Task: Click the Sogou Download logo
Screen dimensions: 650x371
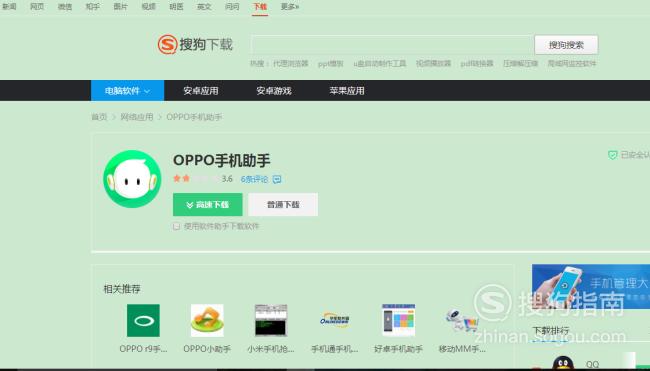Action: [x=195, y=44]
